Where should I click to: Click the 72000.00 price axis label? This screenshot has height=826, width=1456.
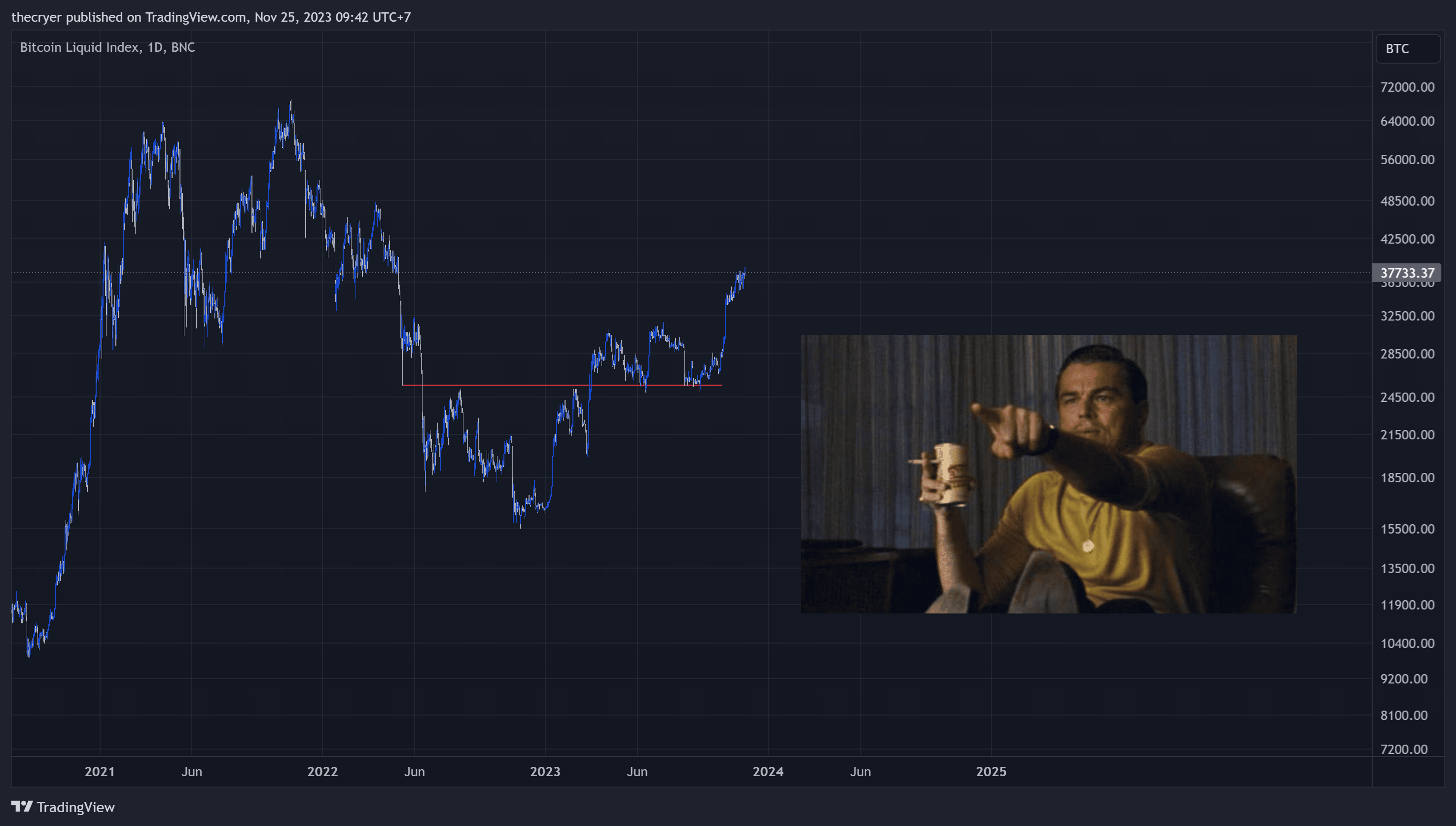1407,87
